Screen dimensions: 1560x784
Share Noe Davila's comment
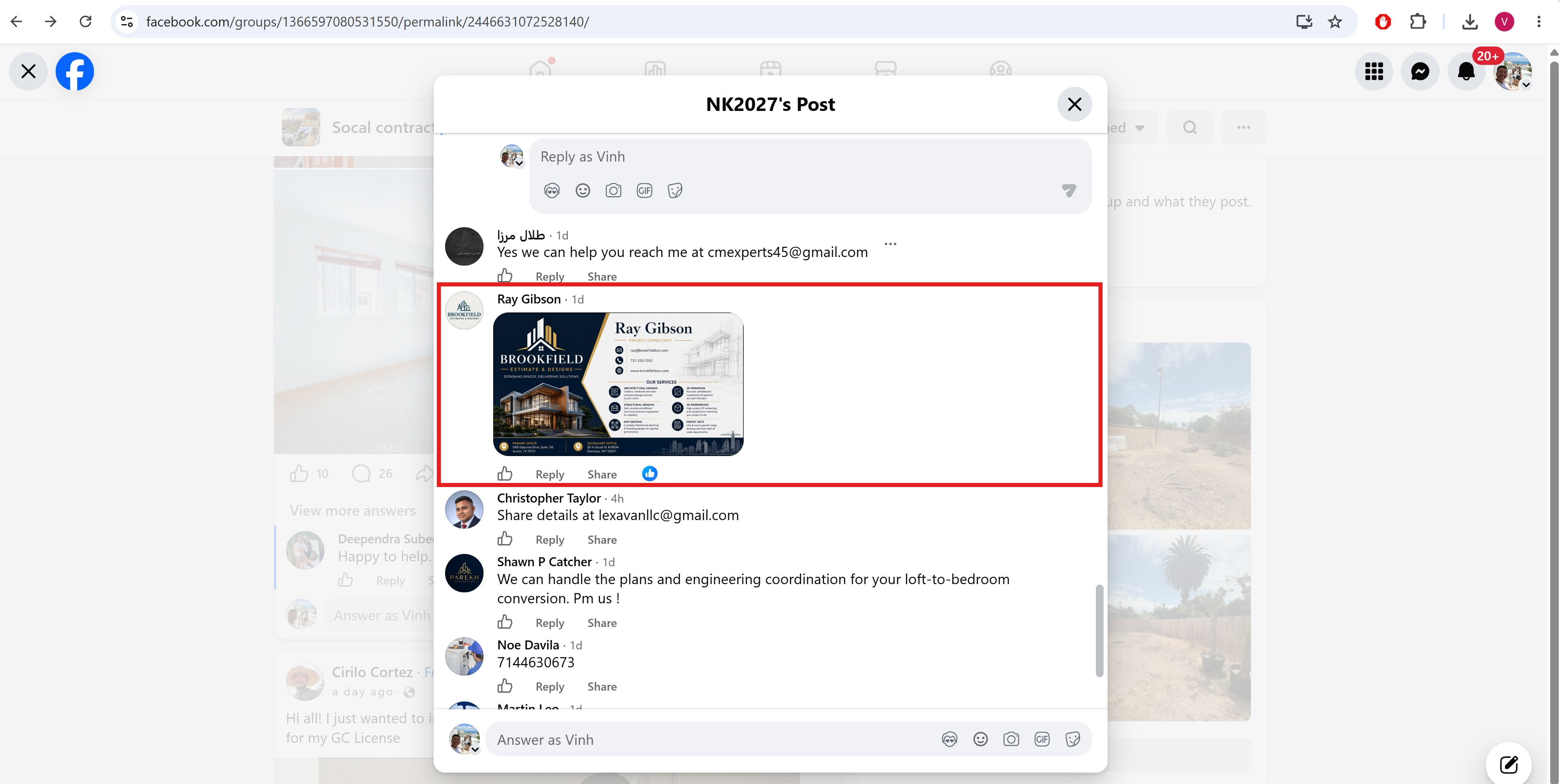pyautogui.click(x=602, y=687)
